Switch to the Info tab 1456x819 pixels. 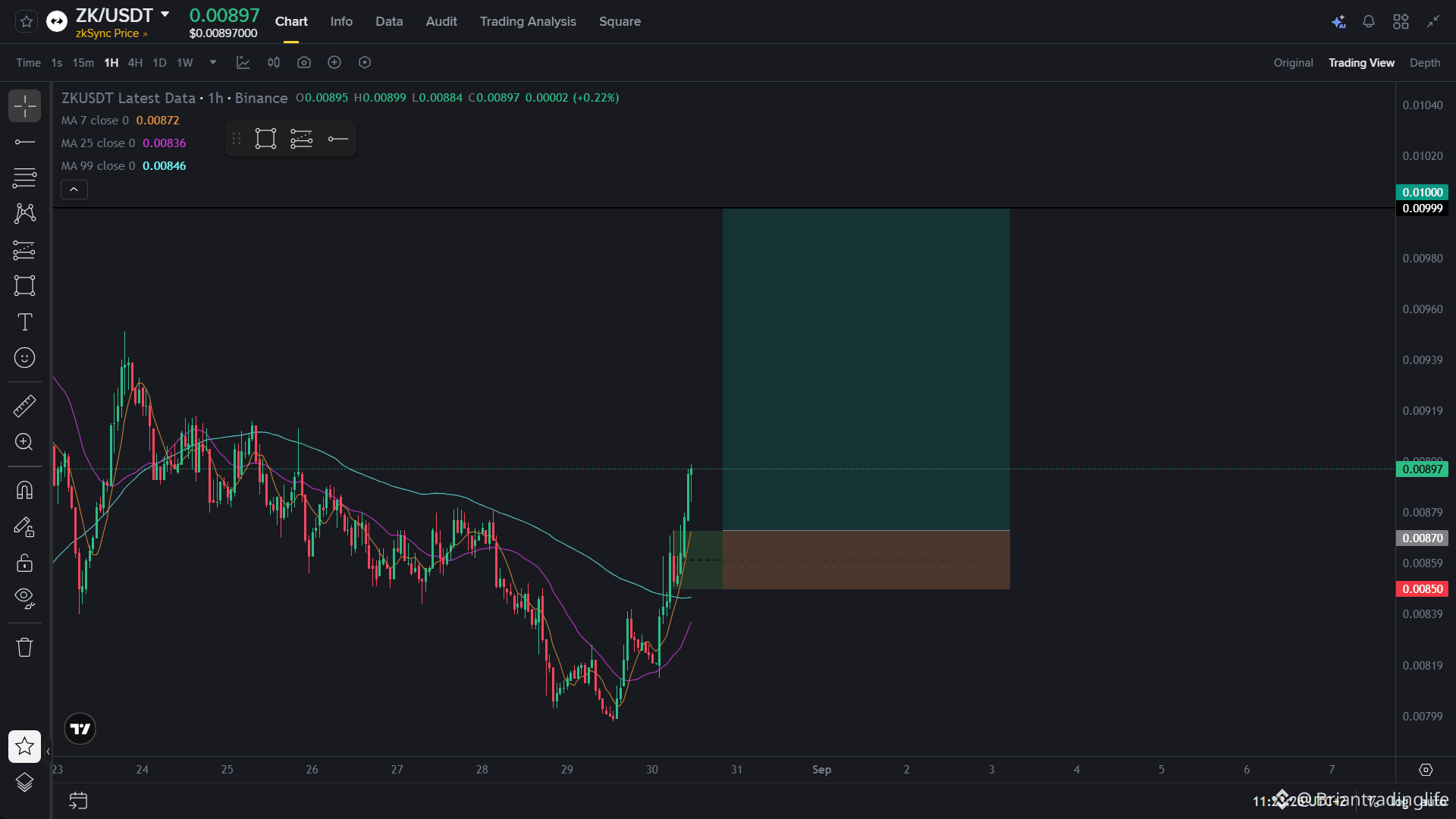[x=341, y=21]
